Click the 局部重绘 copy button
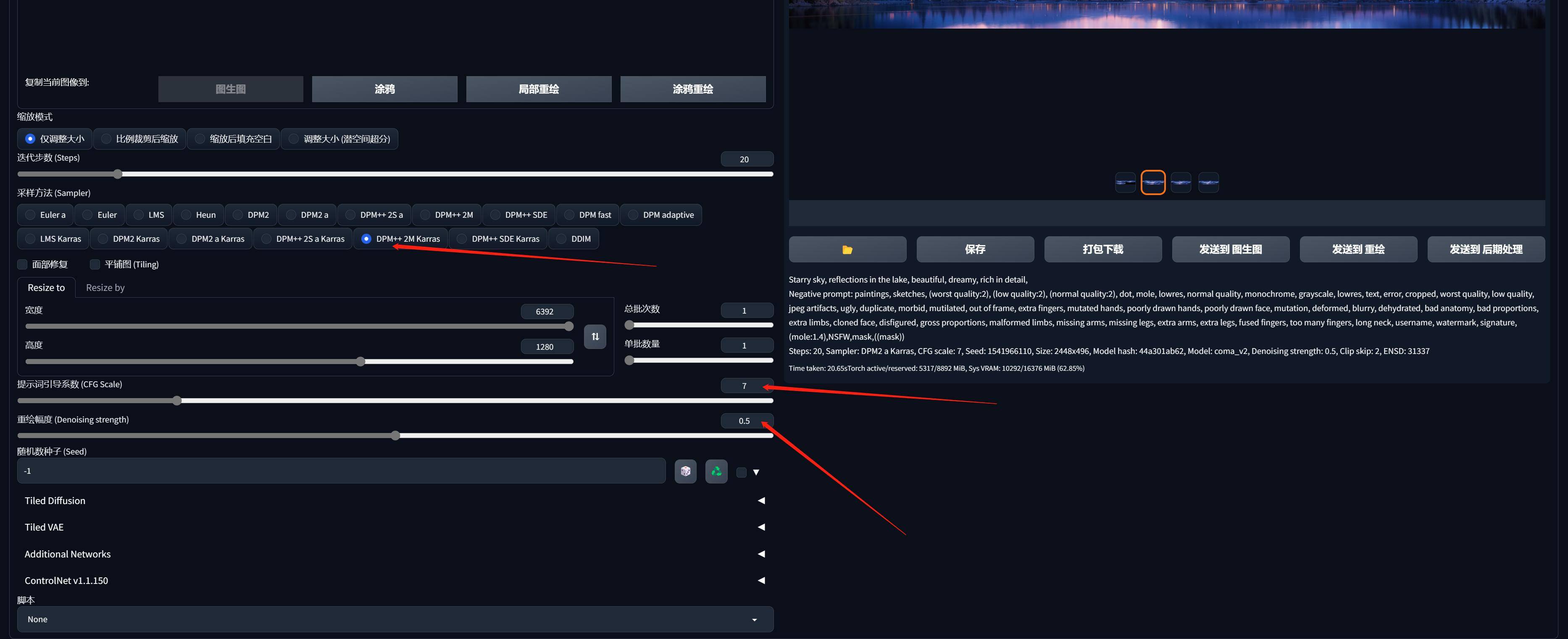The width and height of the screenshot is (1568, 639). [538, 89]
